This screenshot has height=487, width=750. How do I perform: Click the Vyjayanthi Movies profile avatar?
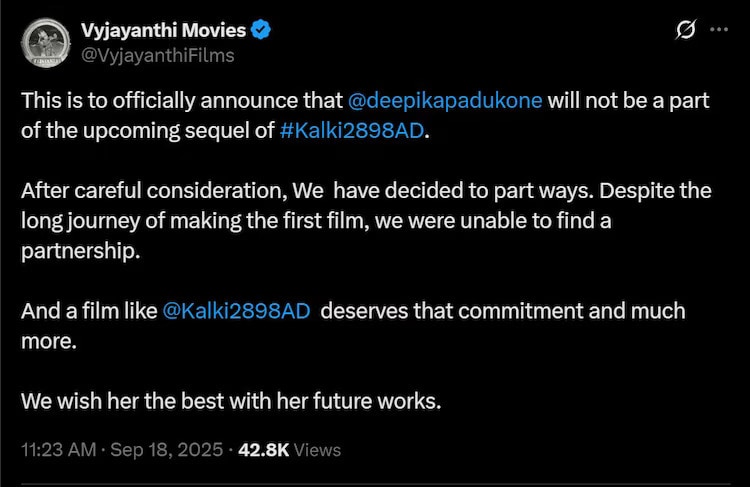pyautogui.click(x=43, y=43)
